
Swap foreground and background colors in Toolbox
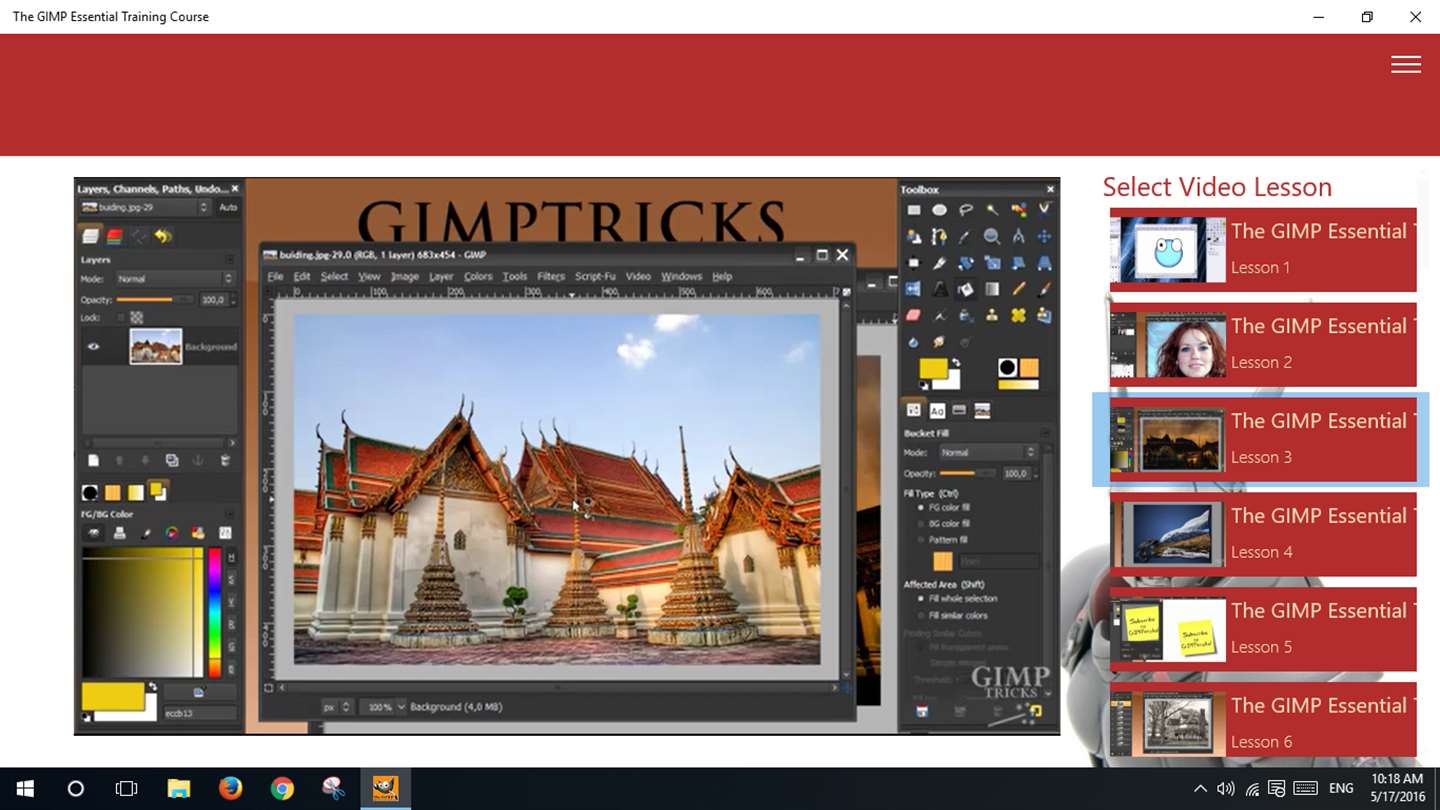pos(956,362)
